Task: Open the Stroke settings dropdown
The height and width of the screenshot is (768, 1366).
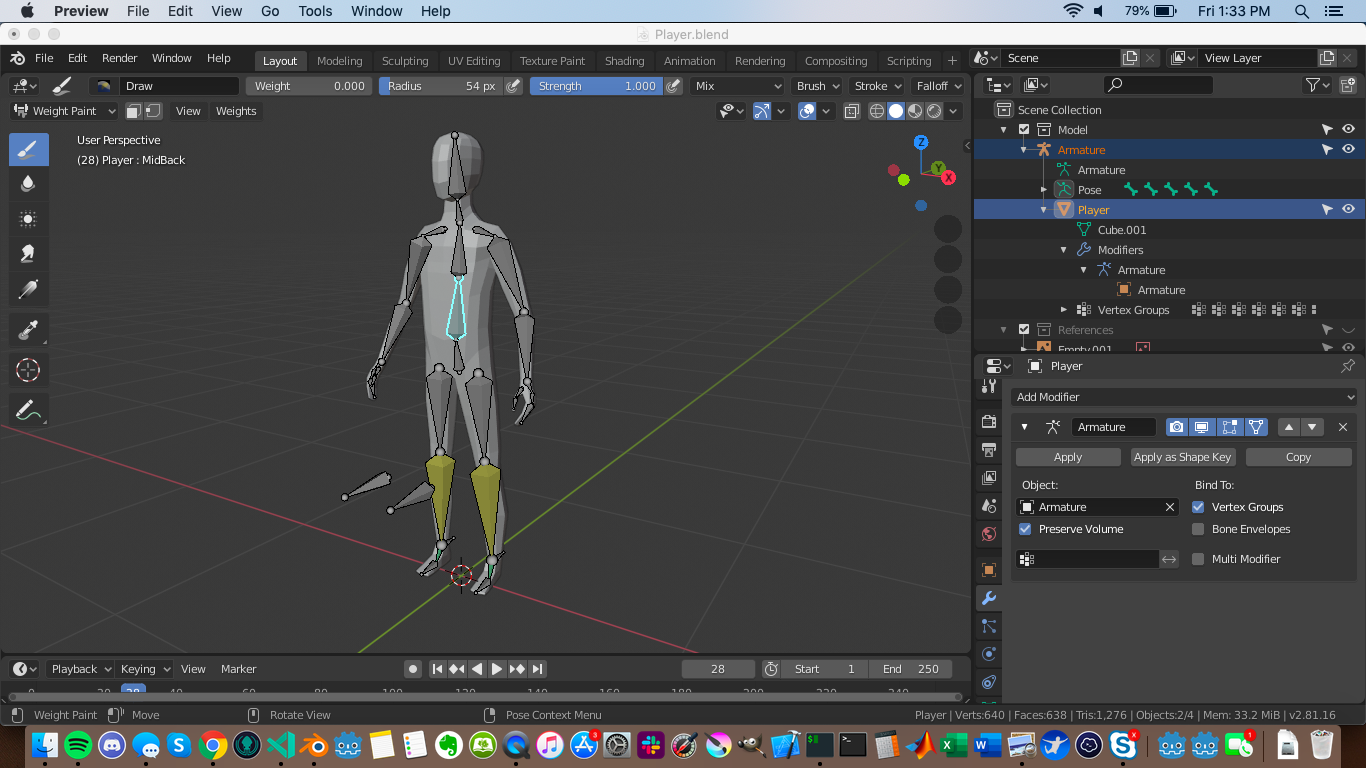Action: (x=877, y=86)
